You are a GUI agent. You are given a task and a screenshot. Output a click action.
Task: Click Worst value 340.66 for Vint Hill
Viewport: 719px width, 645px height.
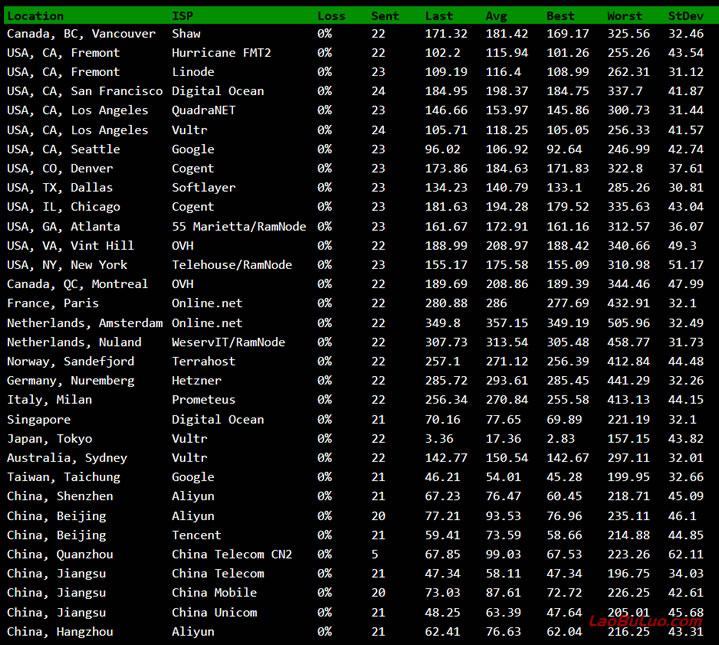(628, 246)
